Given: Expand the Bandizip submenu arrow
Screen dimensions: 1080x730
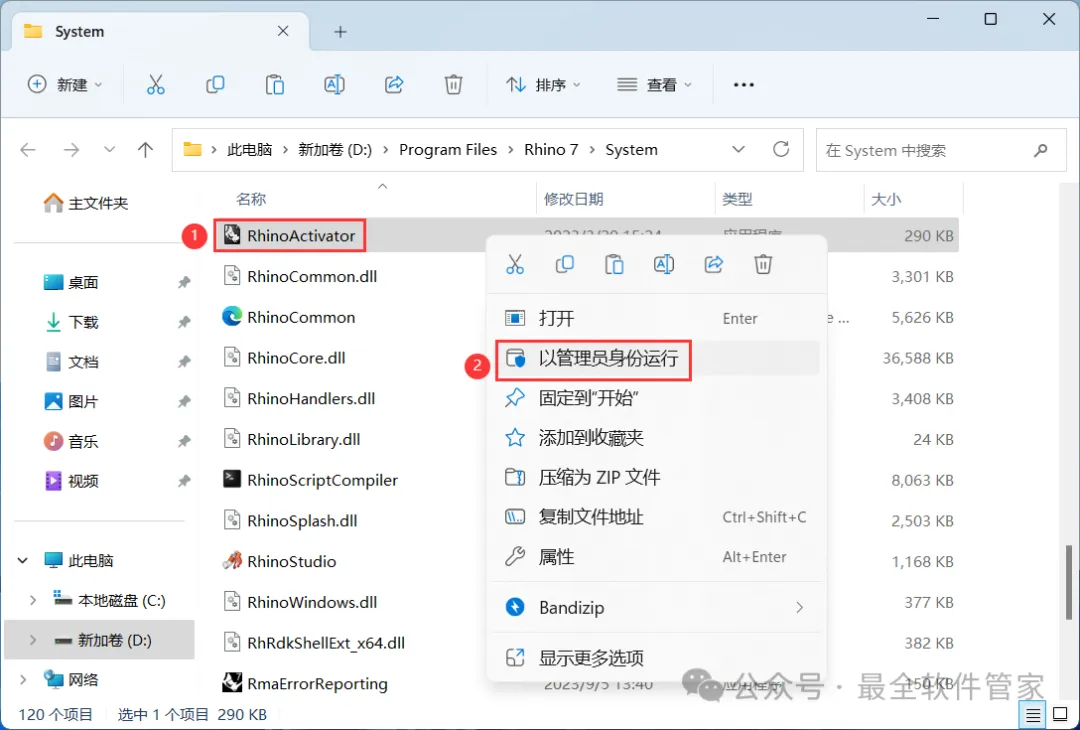Looking at the screenshot, I should tap(800, 607).
